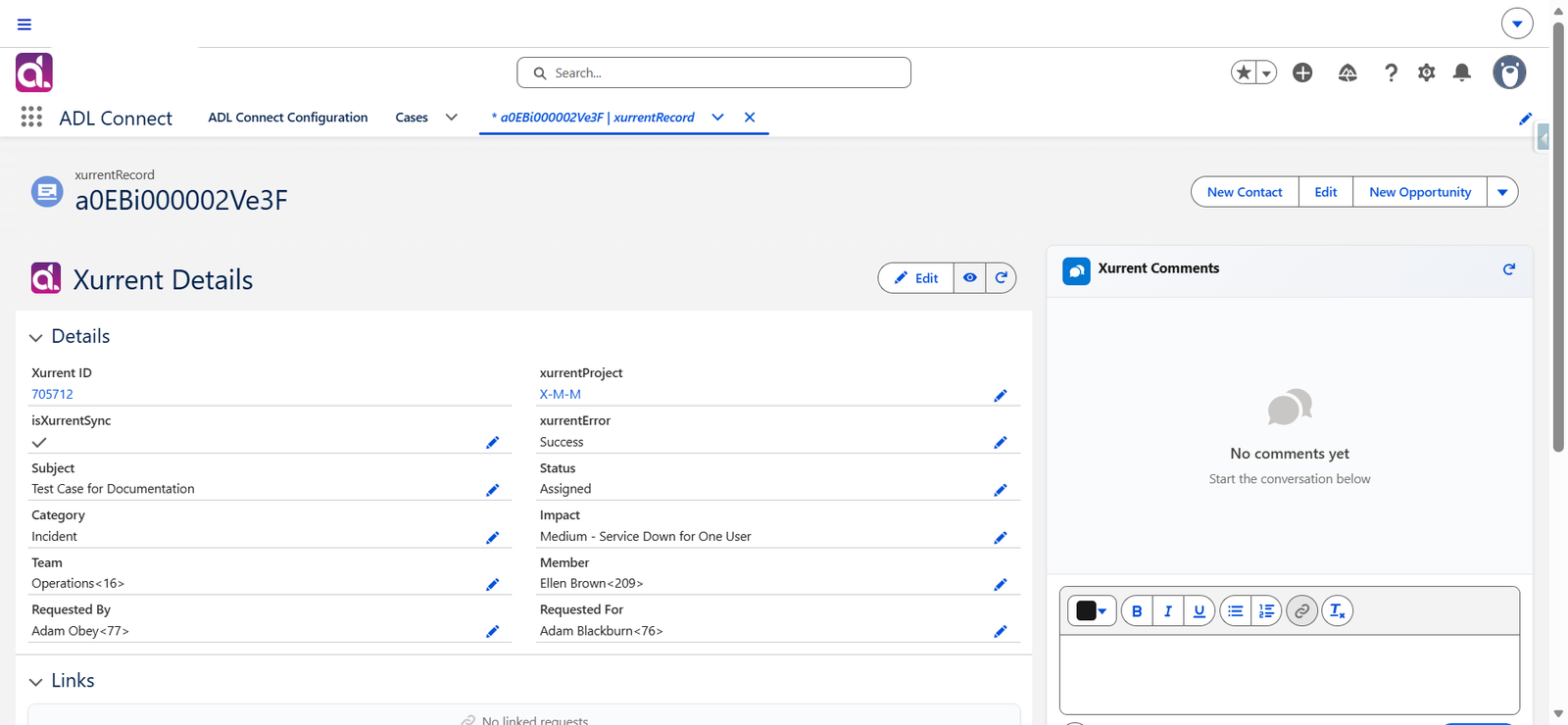The width and height of the screenshot is (1568, 725).
Task: Edit the Requested By field pencil
Action: pos(493,631)
